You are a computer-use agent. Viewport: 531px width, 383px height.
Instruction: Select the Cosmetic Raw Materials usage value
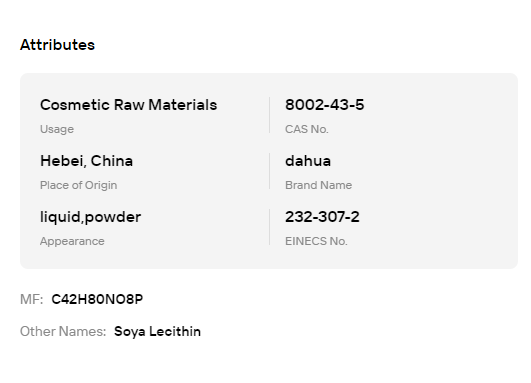click(129, 105)
